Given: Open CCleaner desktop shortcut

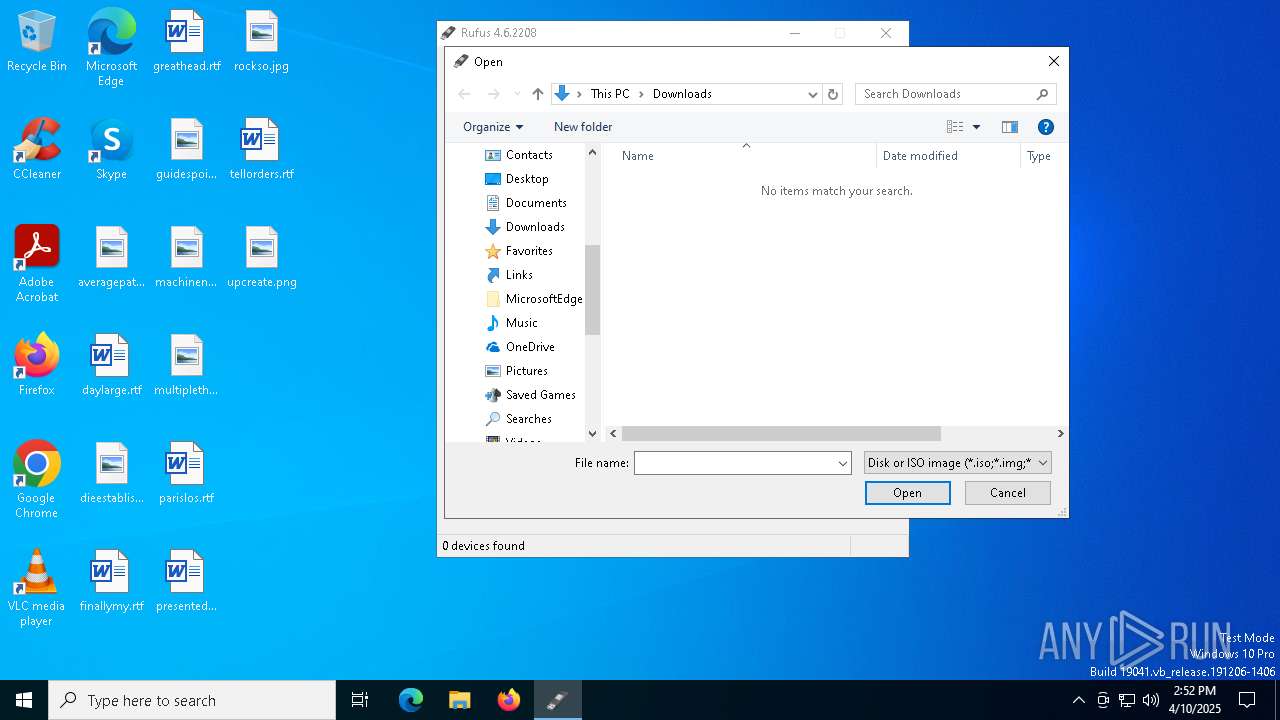Looking at the screenshot, I should pos(36,150).
